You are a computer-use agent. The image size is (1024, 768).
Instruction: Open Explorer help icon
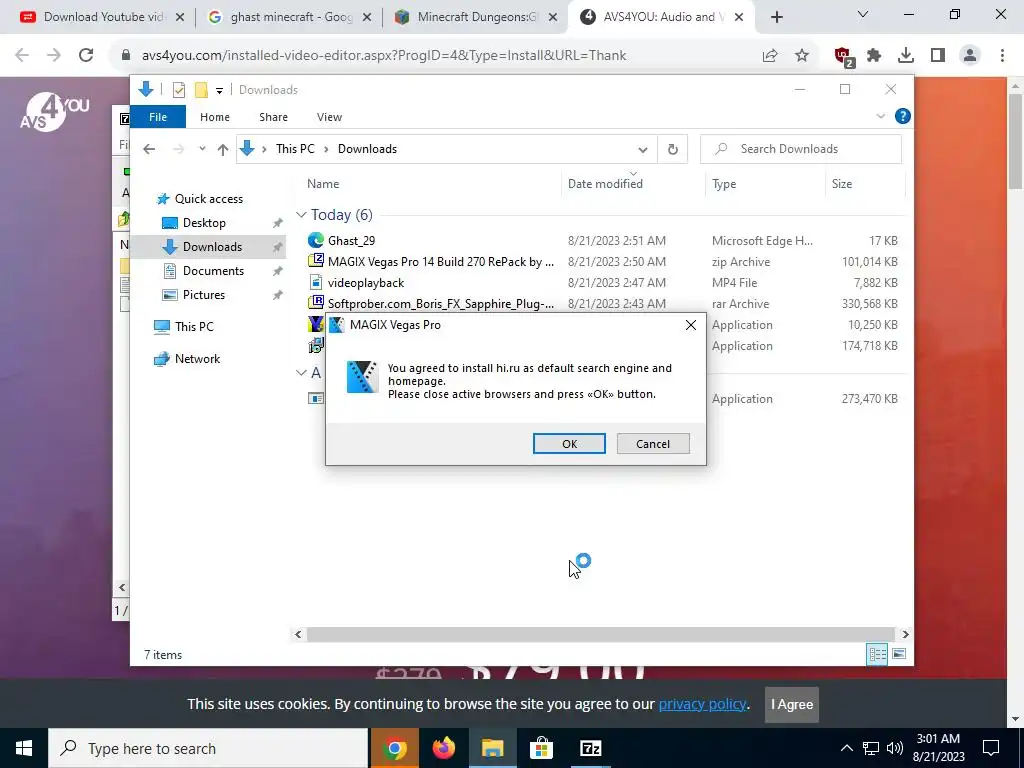pos(903,116)
